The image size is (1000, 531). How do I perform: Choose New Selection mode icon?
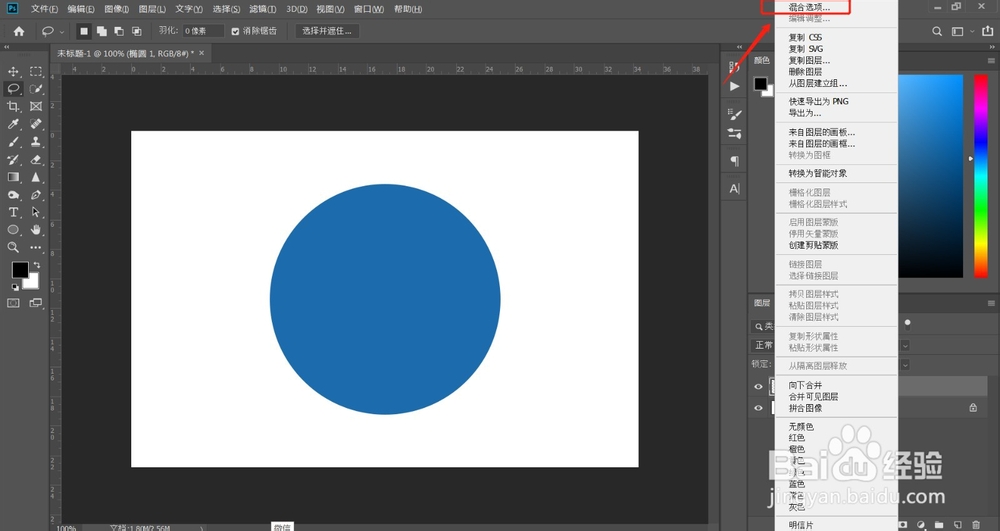click(x=84, y=31)
